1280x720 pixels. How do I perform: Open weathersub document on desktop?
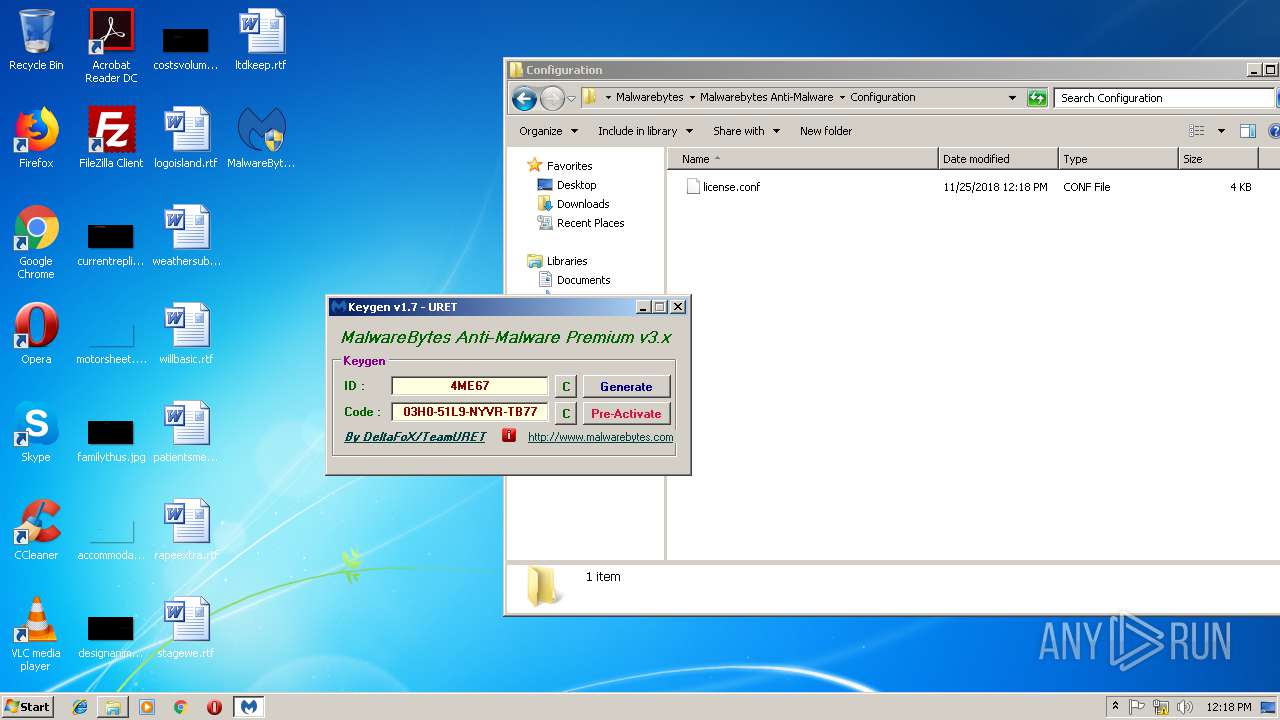pyautogui.click(x=186, y=236)
